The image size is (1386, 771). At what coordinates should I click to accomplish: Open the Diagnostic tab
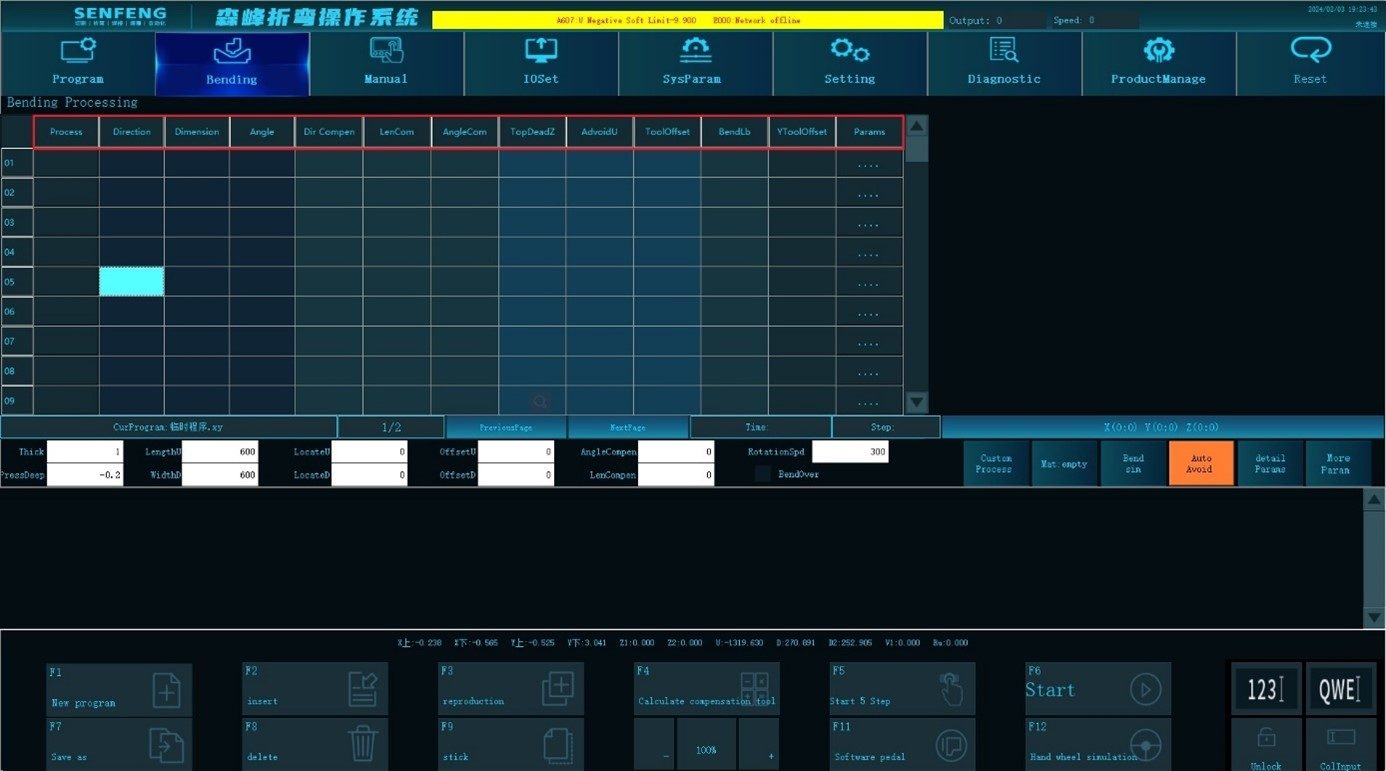tap(1004, 63)
